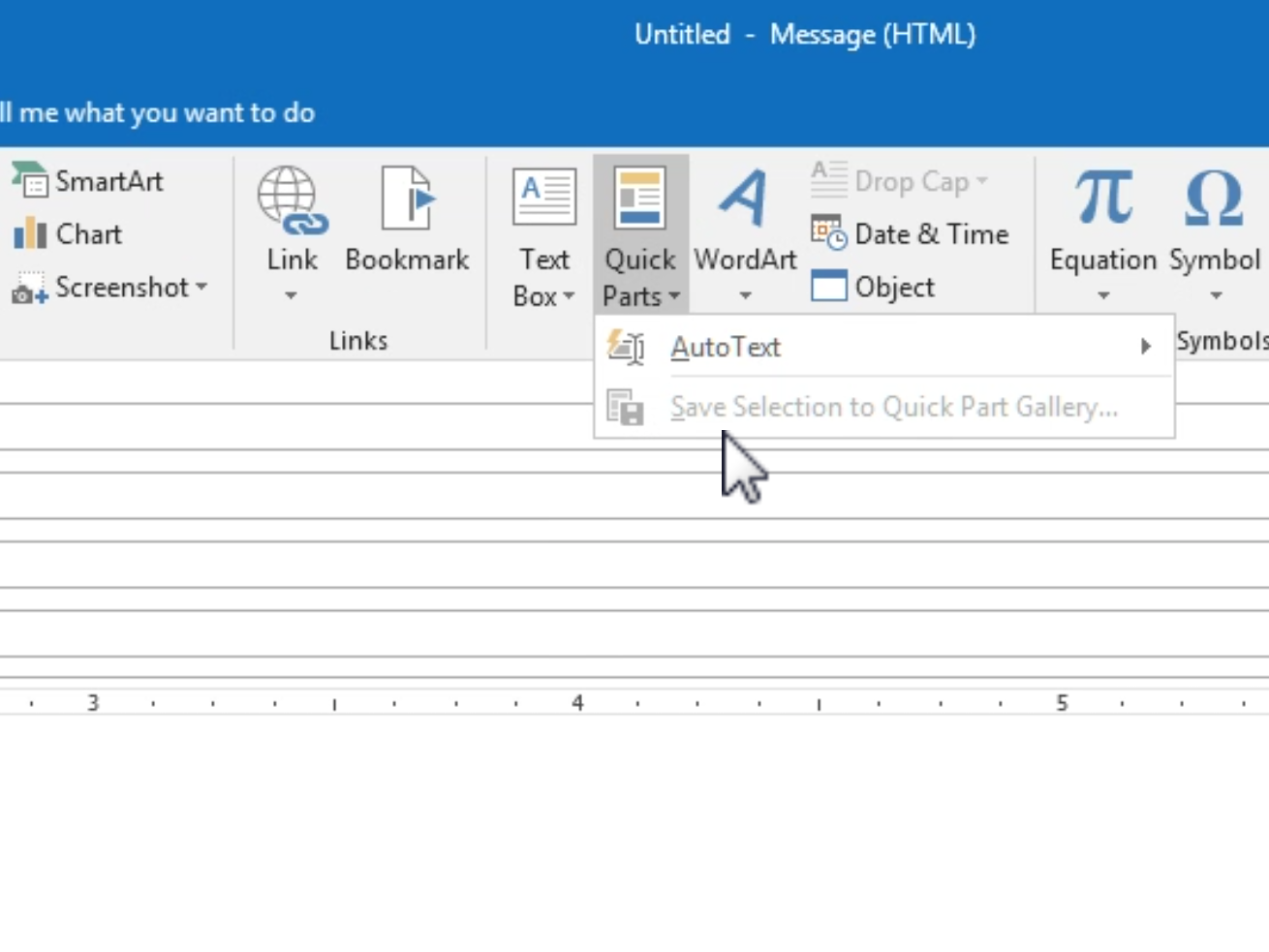The width and height of the screenshot is (1269, 952).
Task: Insert a Chart from the ribbon
Action: coord(68,234)
